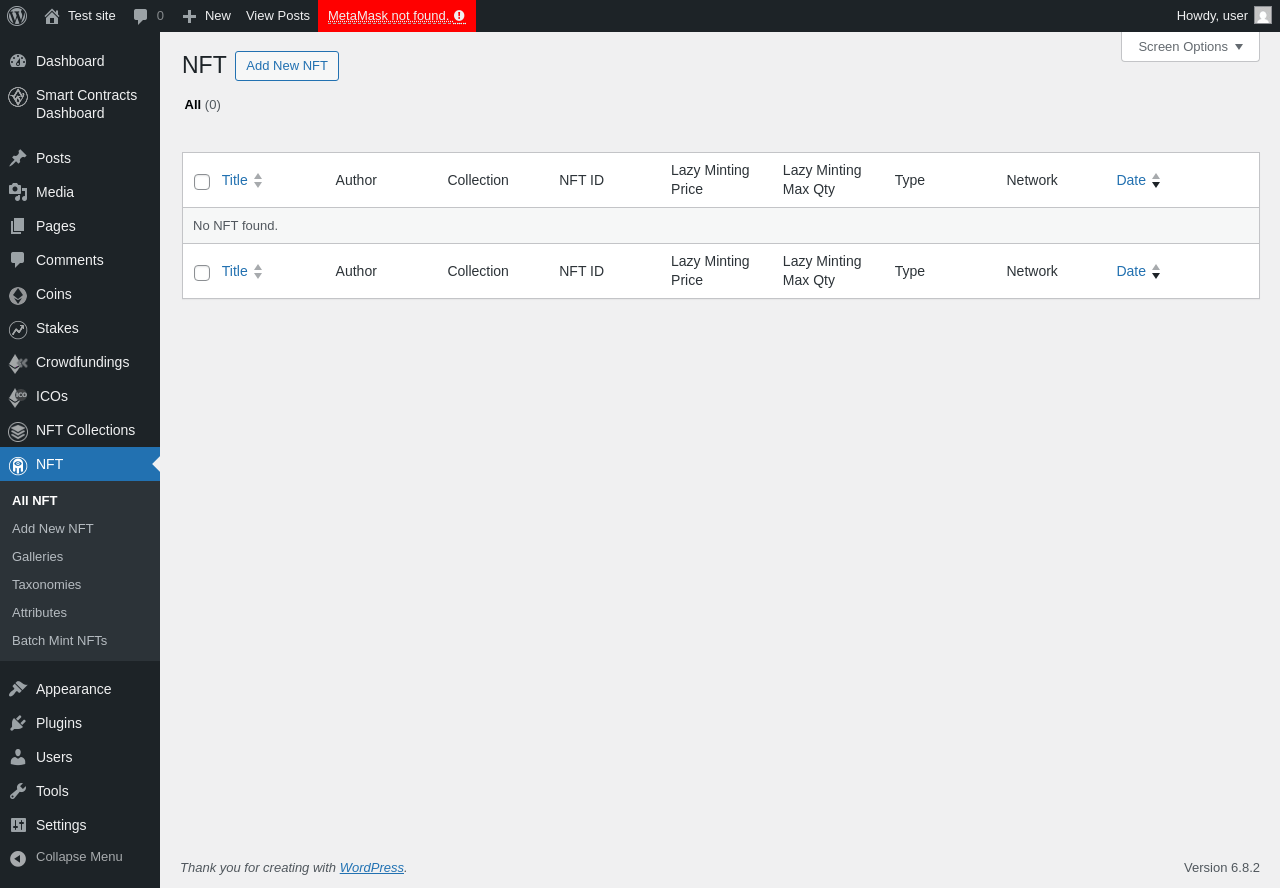Click the header "Lazy Minting Price" column text
The width and height of the screenshot is (1280, 888).
coord(710,180)
